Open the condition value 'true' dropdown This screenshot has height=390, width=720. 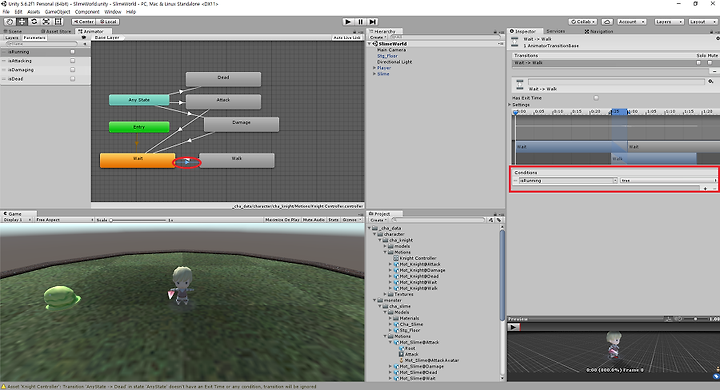point(668,181)
